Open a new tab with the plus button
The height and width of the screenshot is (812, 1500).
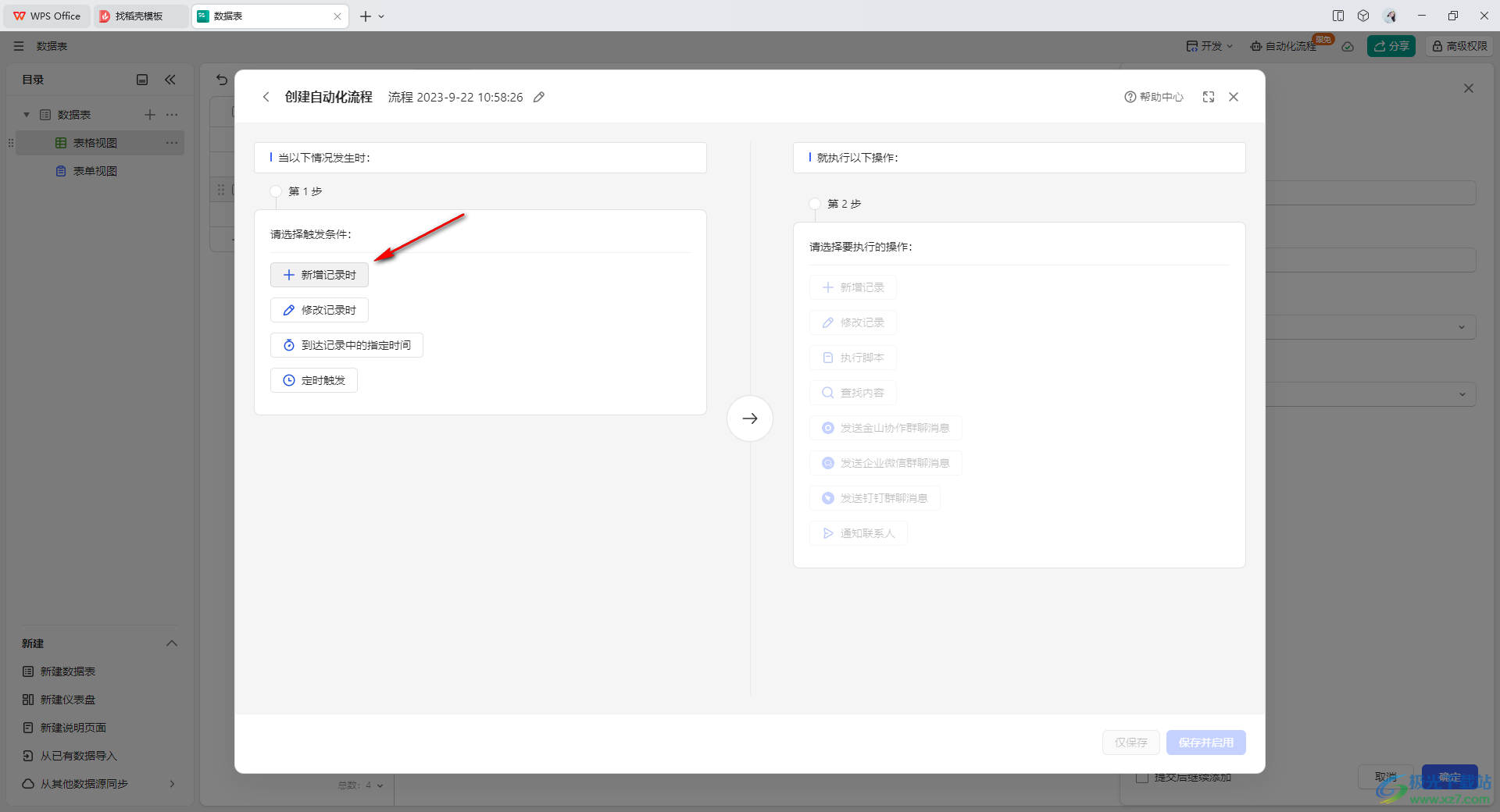click(365, 16)
